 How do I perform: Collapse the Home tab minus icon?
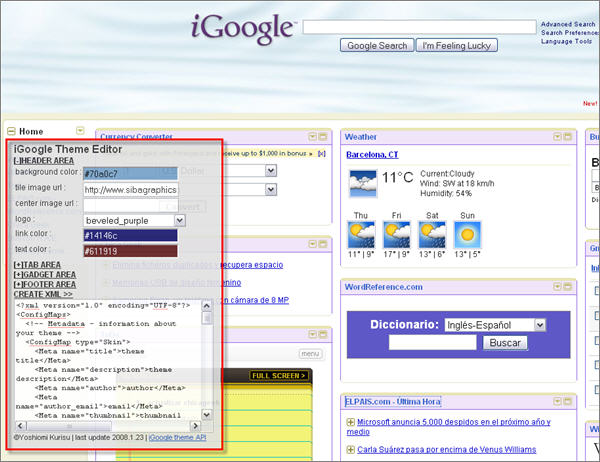click(x=11, y=131)
